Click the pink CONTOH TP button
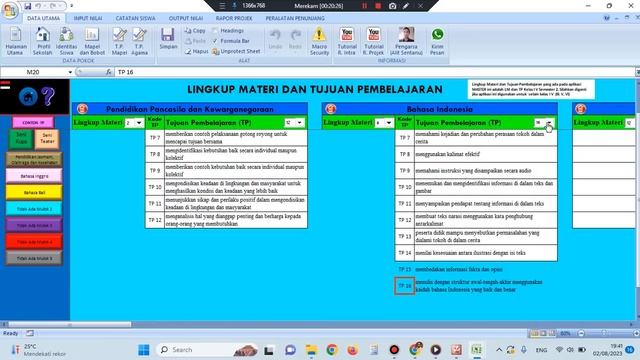640x360 pixels. click(33, 122)
